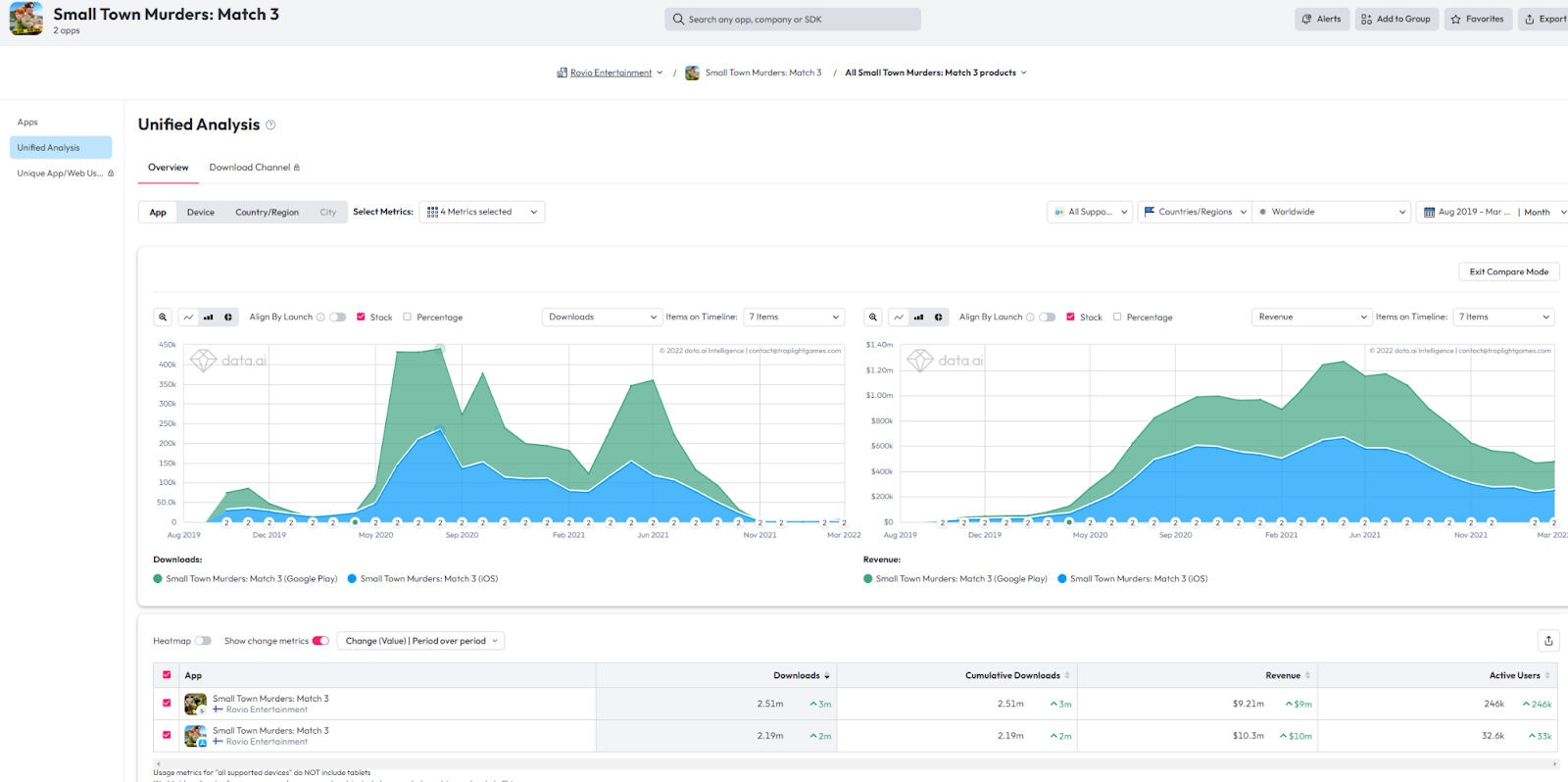This screenshot has width=1568, height=782.
Task: Add to Favorites with star icon
Action: point(1476,19)
